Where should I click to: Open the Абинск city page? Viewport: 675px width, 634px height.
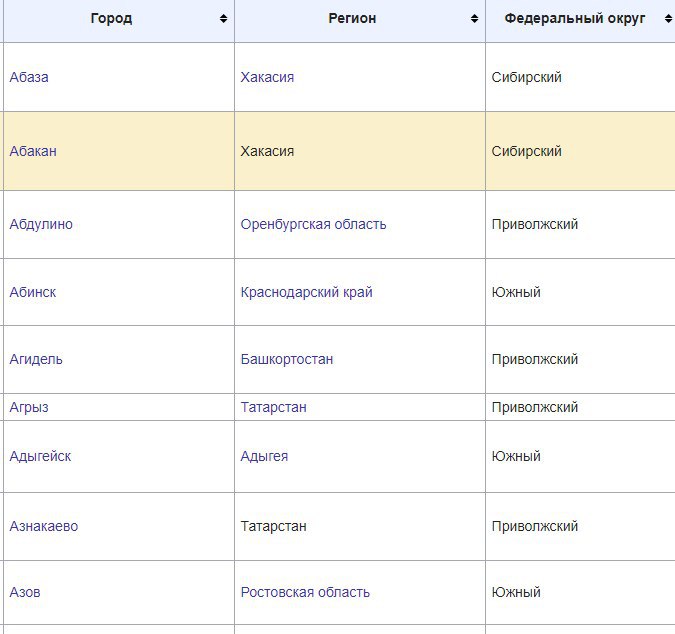(33, 293)
